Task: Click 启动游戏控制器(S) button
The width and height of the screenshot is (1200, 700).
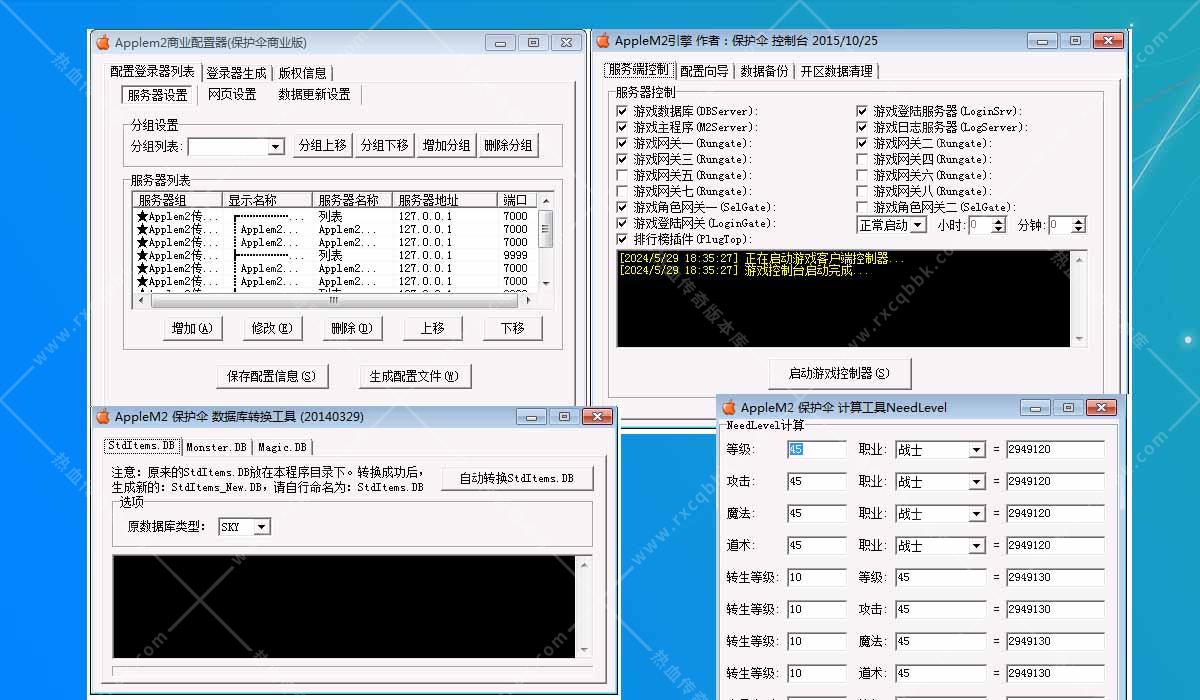Action: tap(840, 374)
